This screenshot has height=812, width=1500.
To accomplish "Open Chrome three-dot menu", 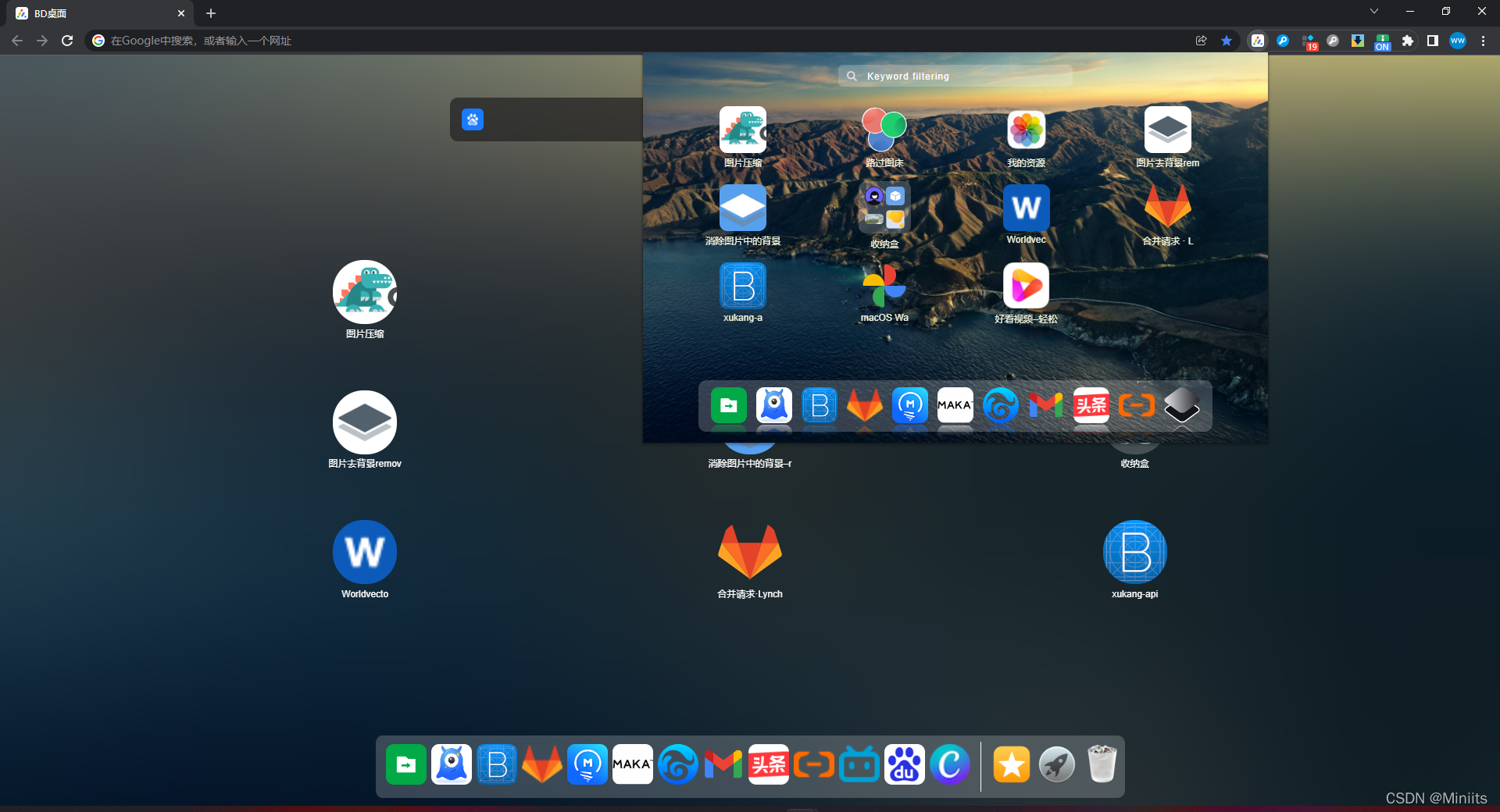I will (1483, 41).
